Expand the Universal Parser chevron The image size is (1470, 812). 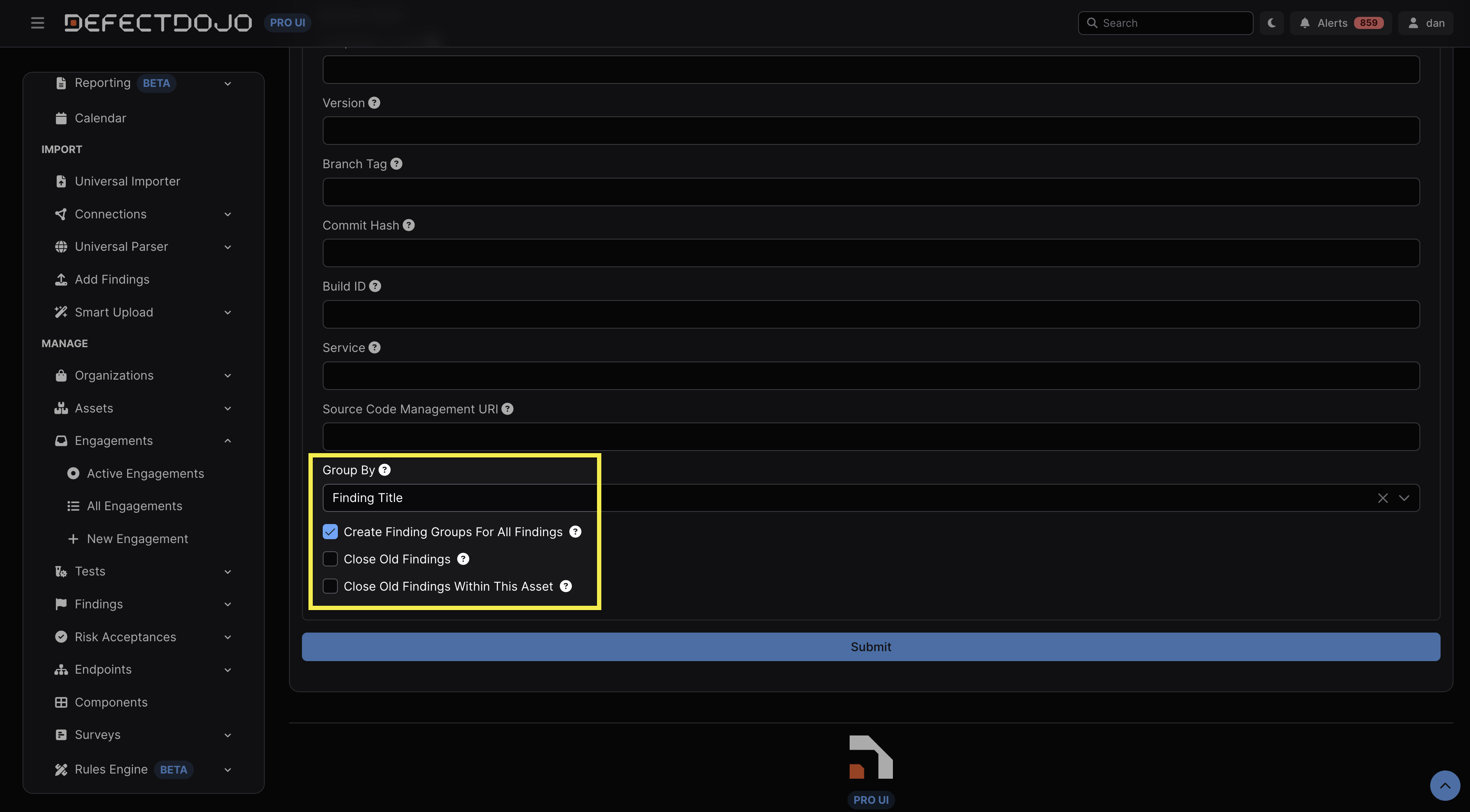click(228, 247)
